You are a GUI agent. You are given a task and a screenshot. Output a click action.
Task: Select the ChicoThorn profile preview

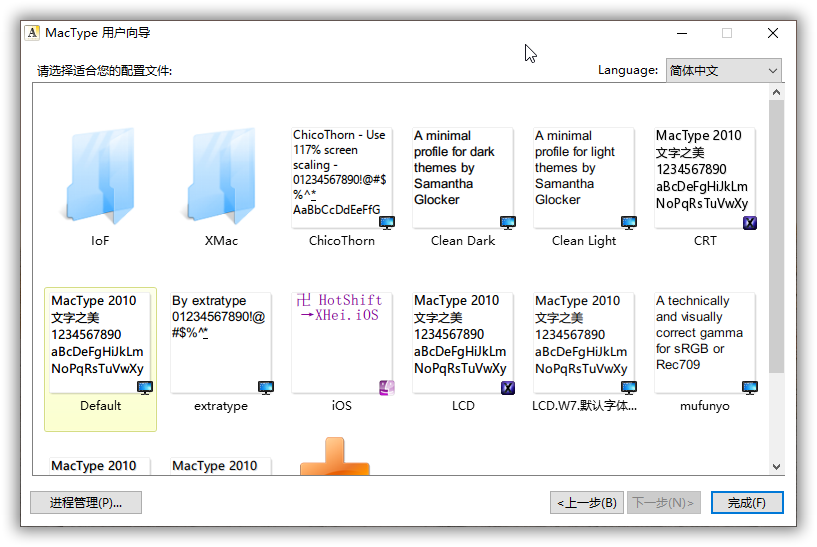(342, 178)
